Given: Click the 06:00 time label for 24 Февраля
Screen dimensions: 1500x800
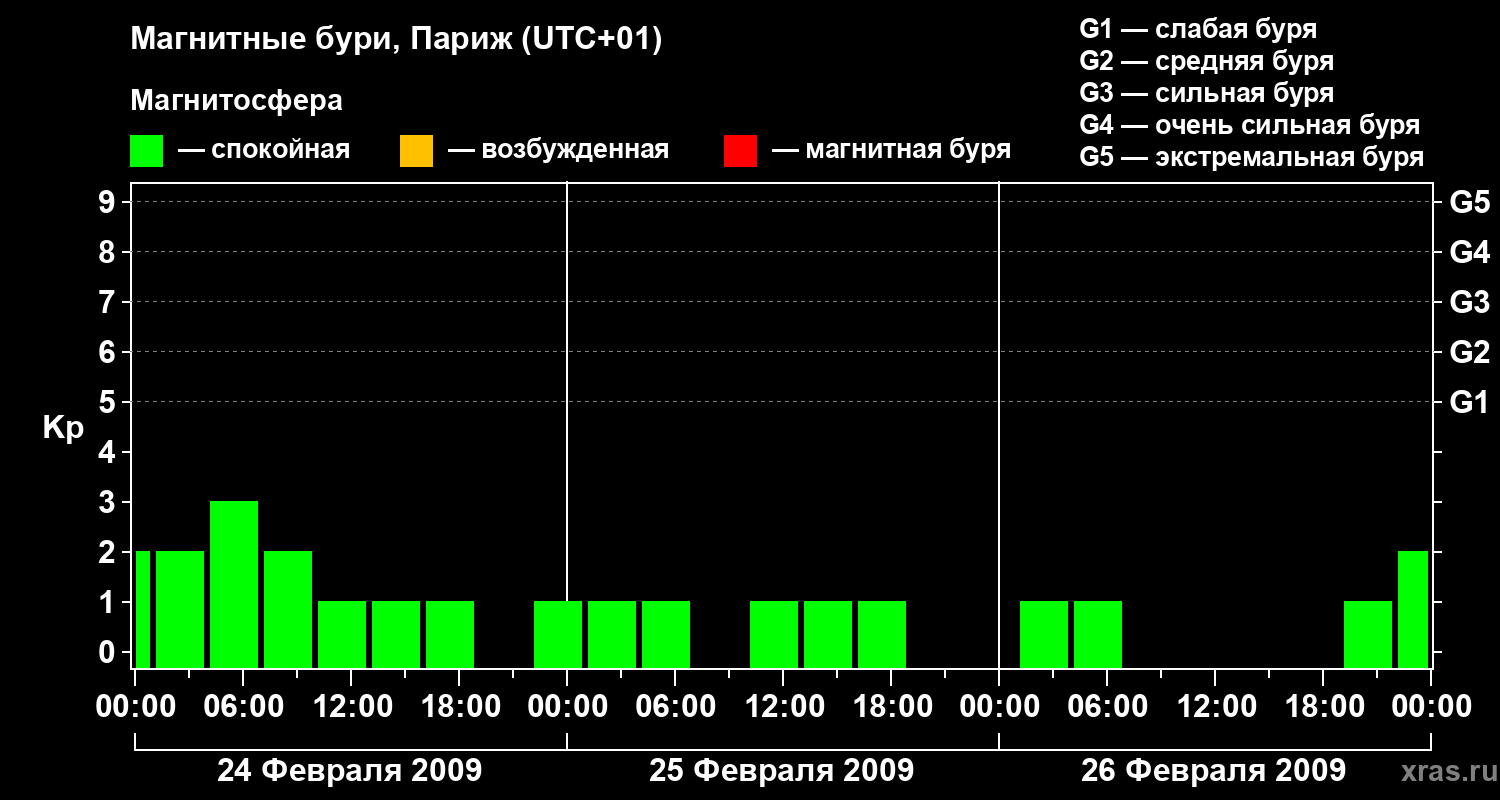Looking at the screenshot, I should (x=243, y=707).
